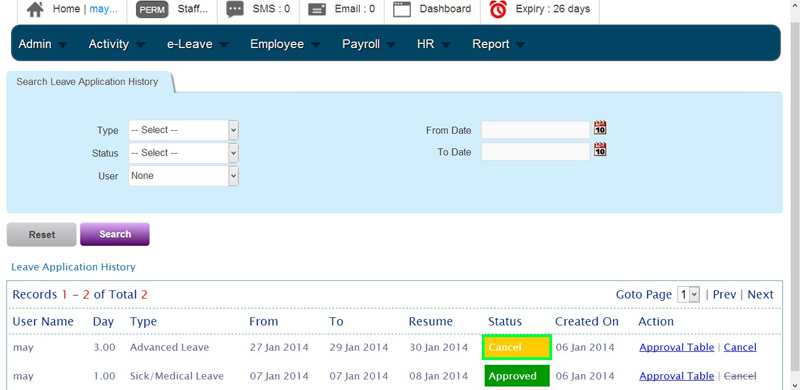Click the Email : 0 label
The height and width of the screenshot is (390, 800).
355,9
